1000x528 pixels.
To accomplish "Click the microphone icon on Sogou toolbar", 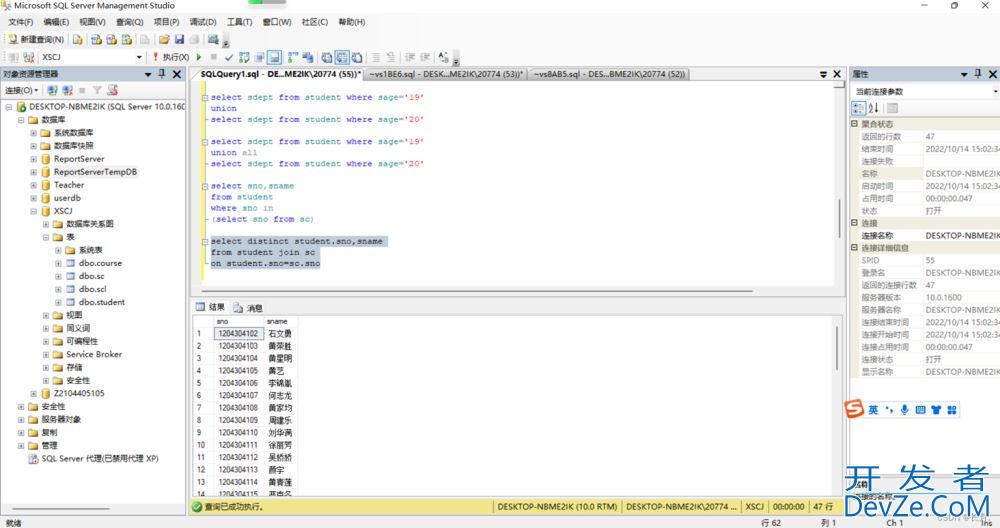I will [x=904, y=410].
